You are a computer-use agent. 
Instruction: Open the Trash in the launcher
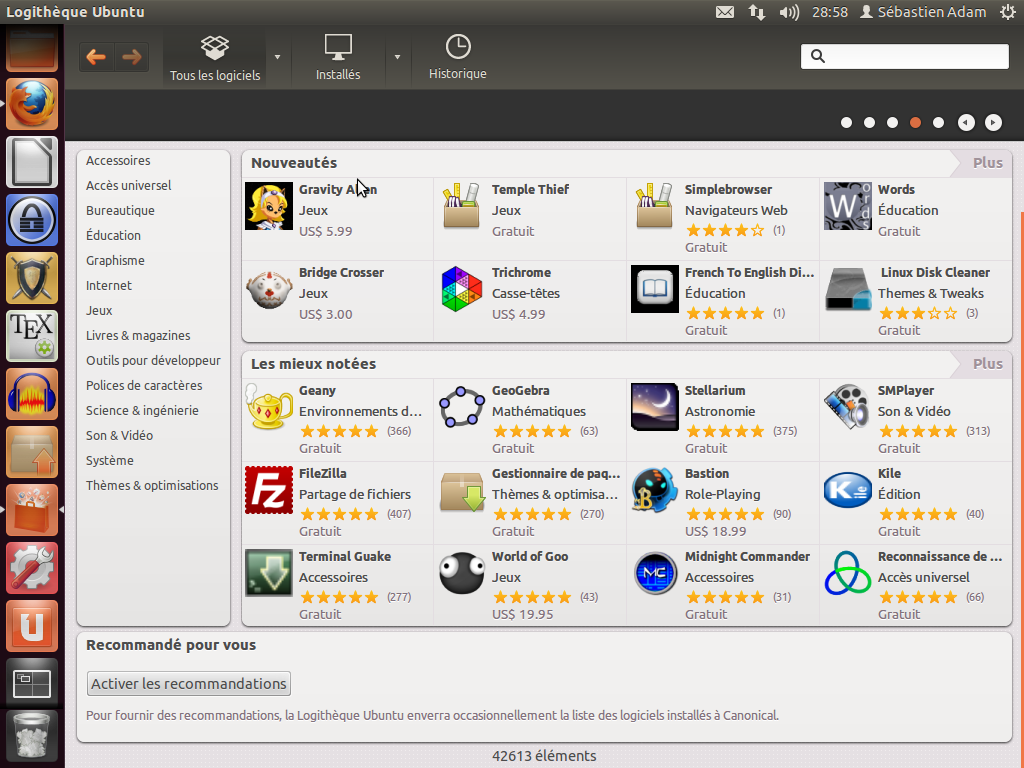click(32, 737)
